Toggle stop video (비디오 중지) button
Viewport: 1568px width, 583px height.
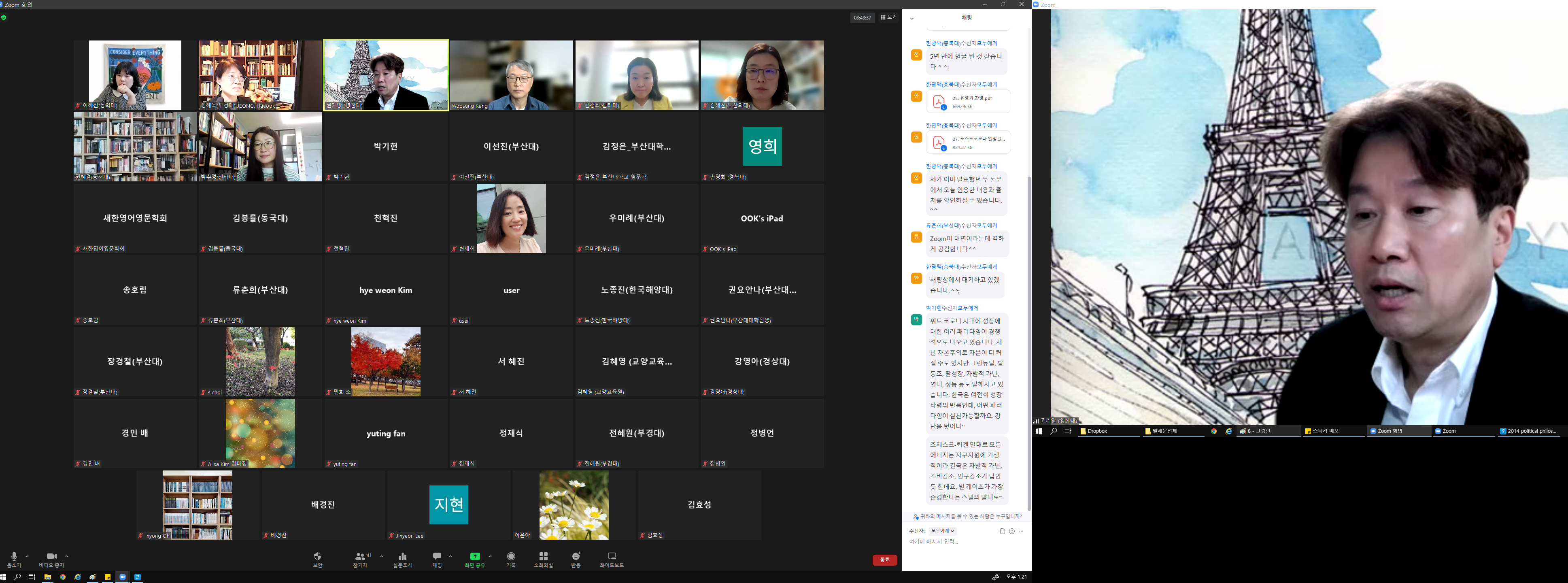click(x=51, y=556)
